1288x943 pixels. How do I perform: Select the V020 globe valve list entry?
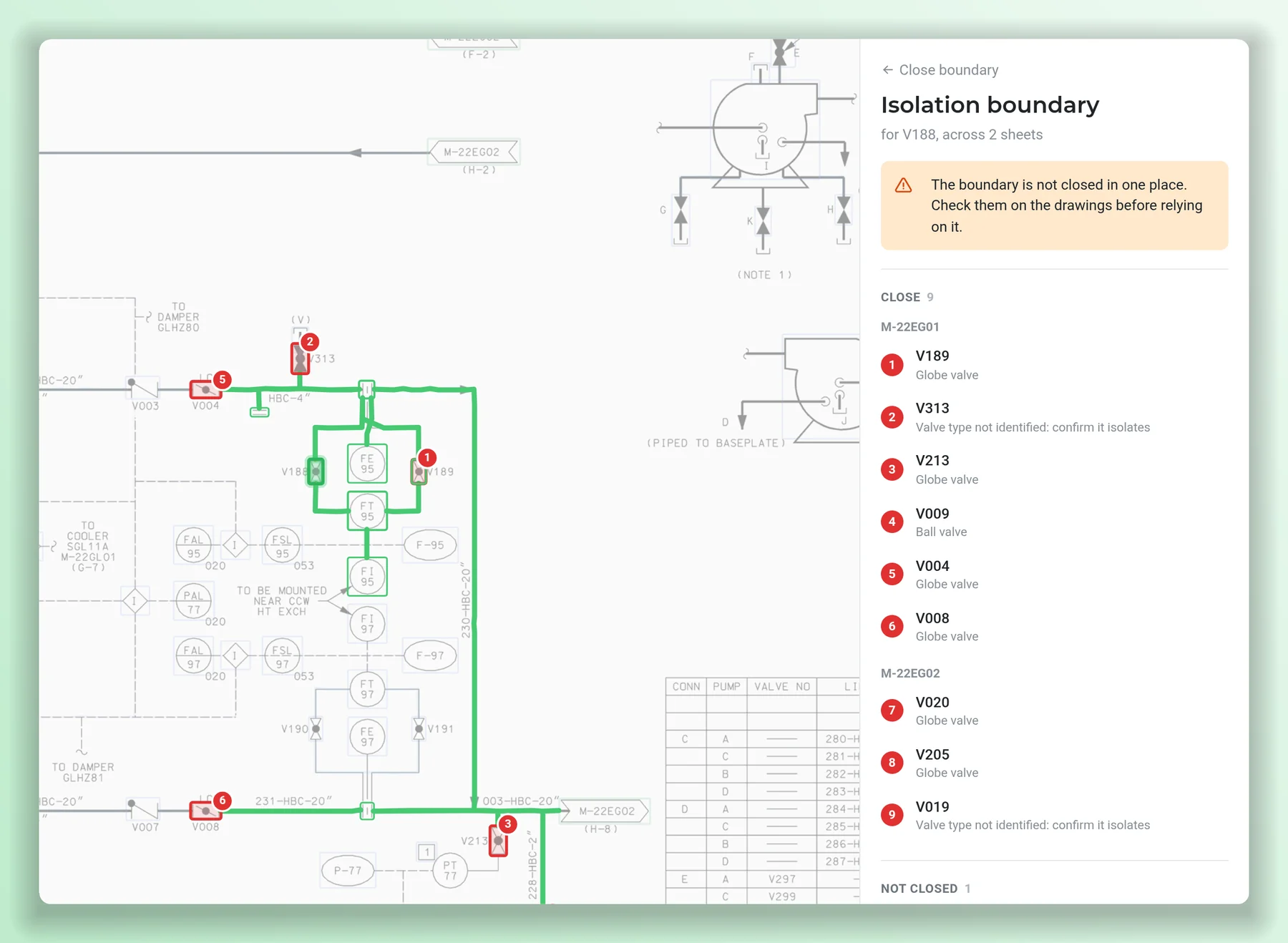pyautogui.click(x=1054, y=710)
